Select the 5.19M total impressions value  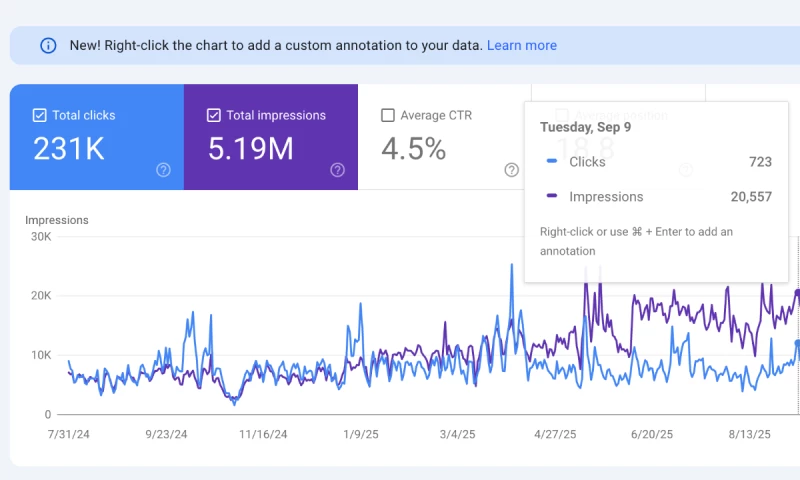tap(250, 149)
